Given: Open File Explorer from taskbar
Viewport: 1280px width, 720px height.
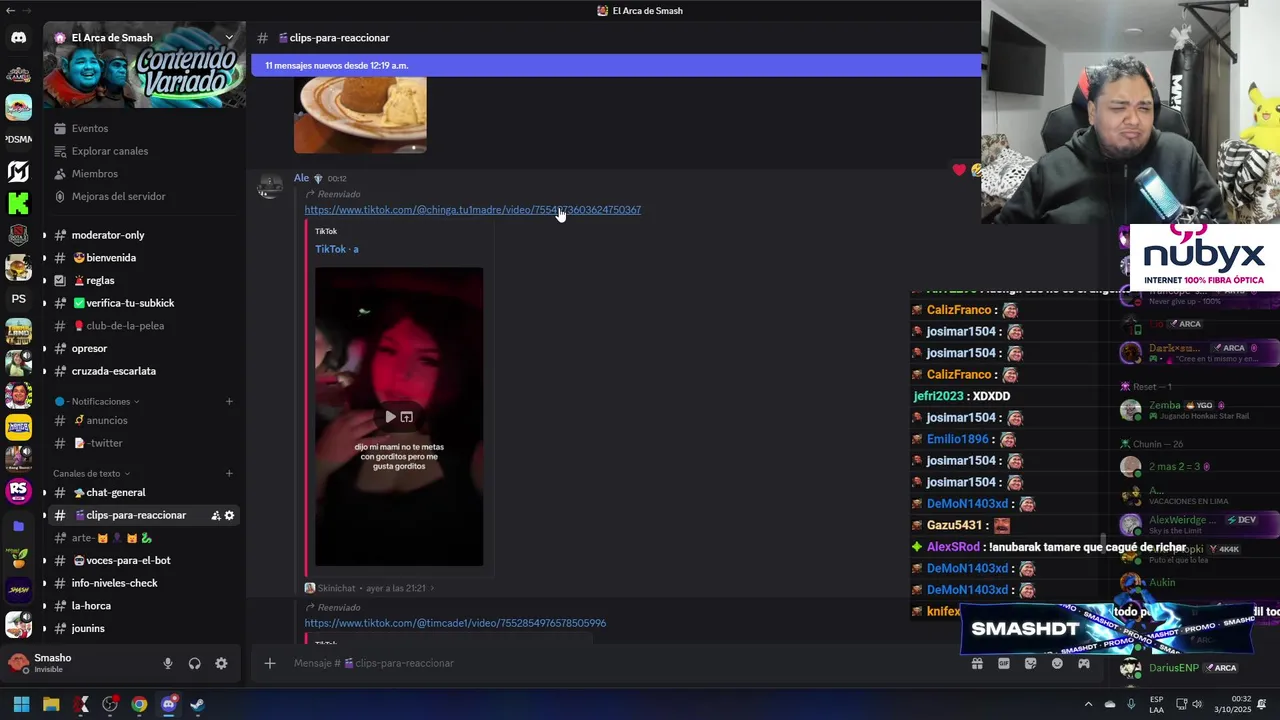Looking at the screenshot, I should (51, 704).
